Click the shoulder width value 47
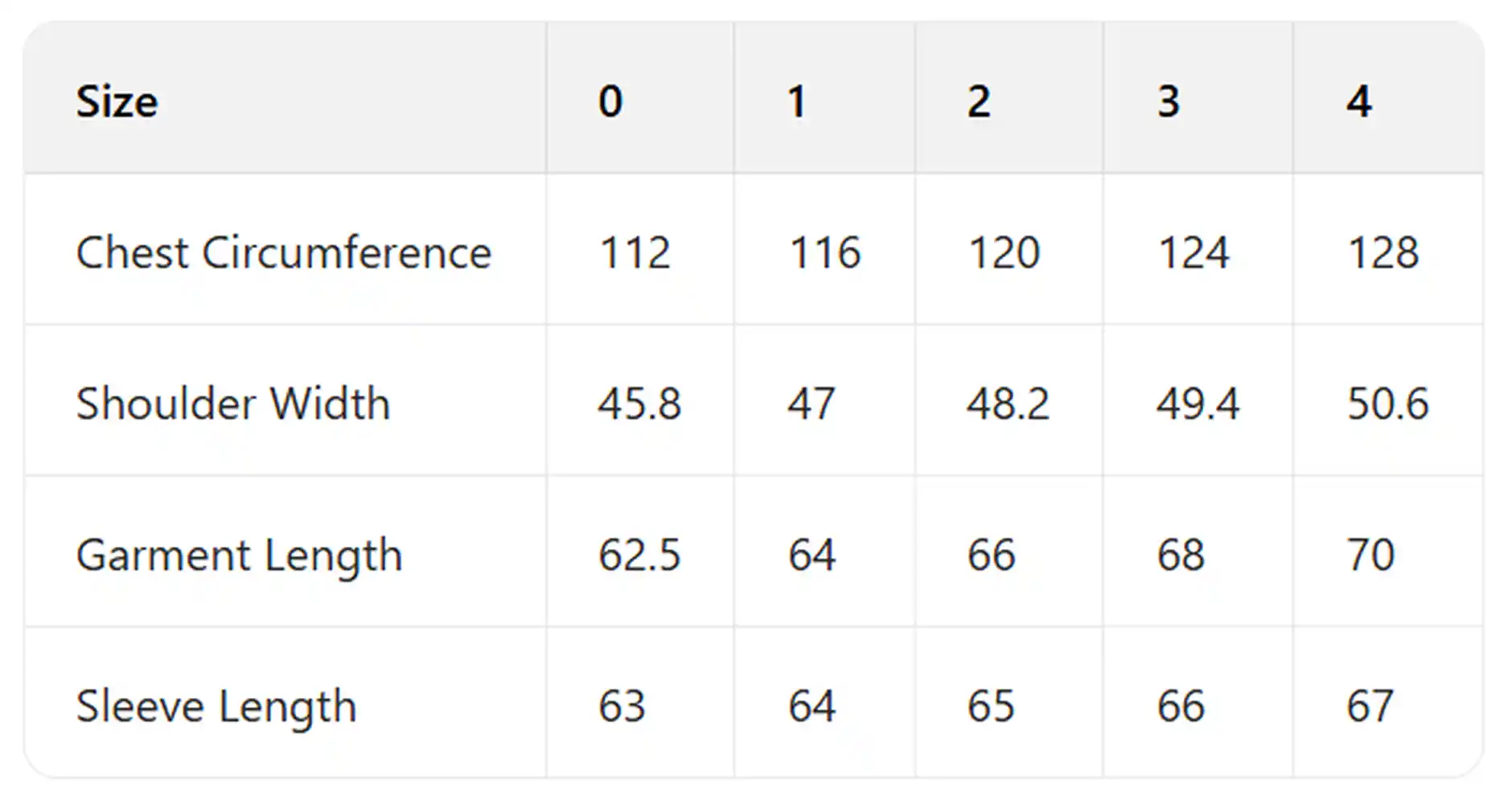This screenshot has height=804, width=1512. (811, 404)
